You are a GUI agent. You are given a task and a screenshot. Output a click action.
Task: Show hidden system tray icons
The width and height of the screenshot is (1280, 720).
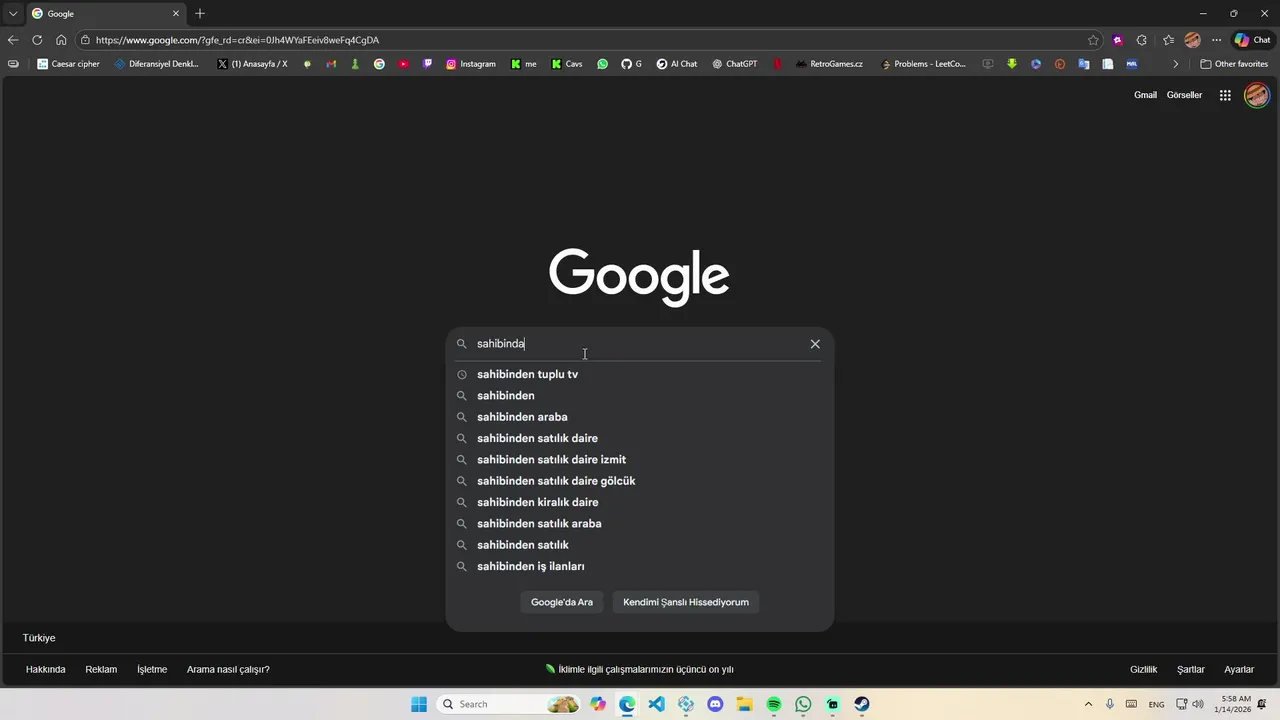click(1089, 704)
